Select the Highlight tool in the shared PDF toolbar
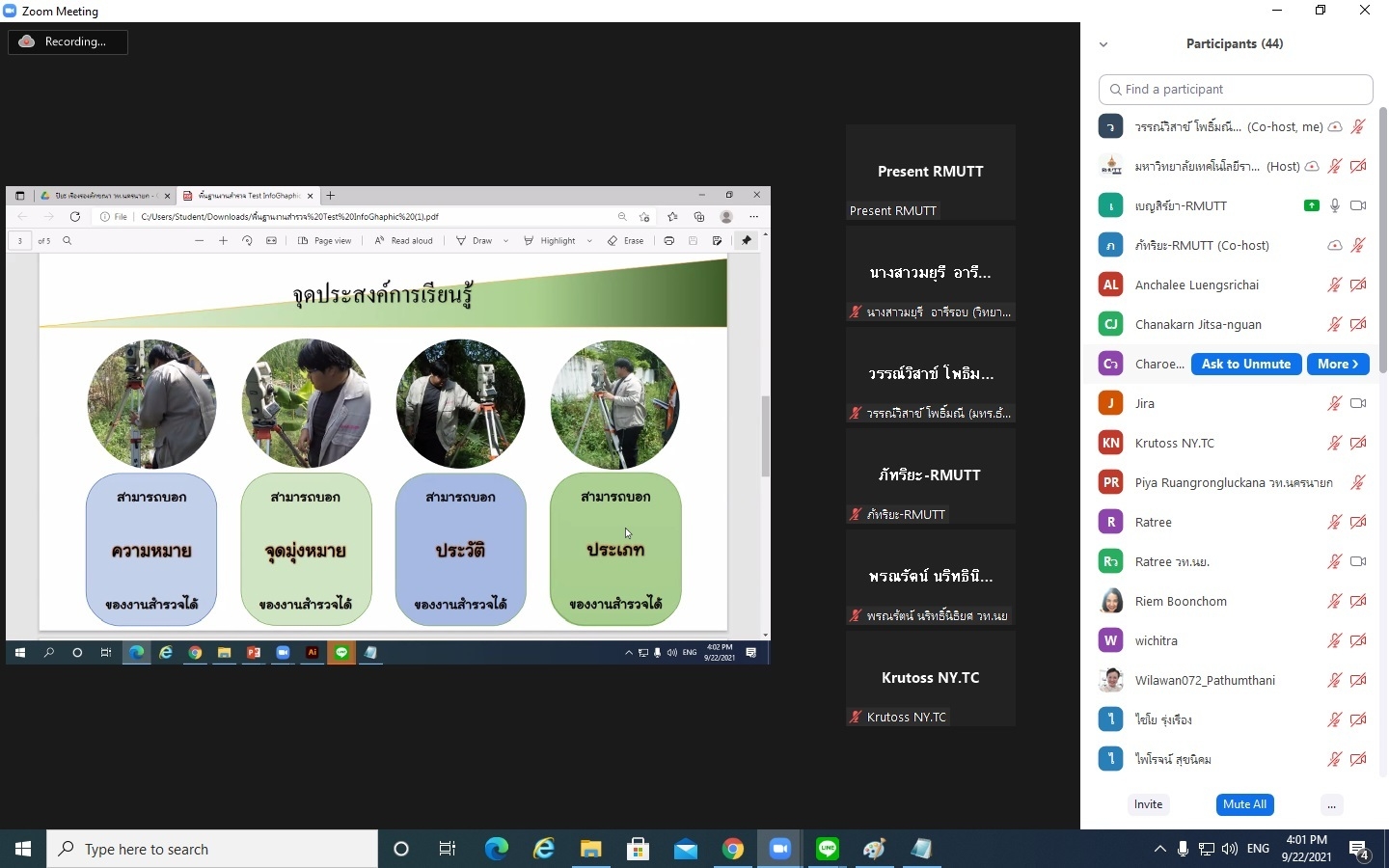The width and height of the screenshot is (1389, 868). pyautogui.click(x=549, y=241)
